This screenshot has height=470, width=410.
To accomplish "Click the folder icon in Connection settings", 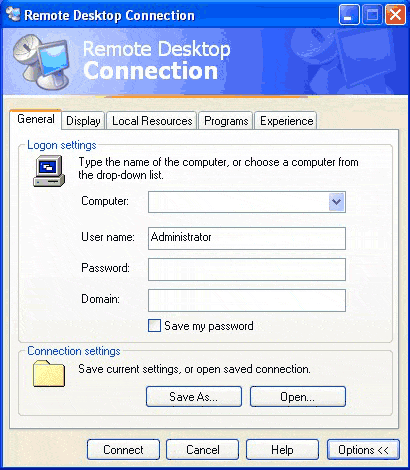I will coord(49,373).
